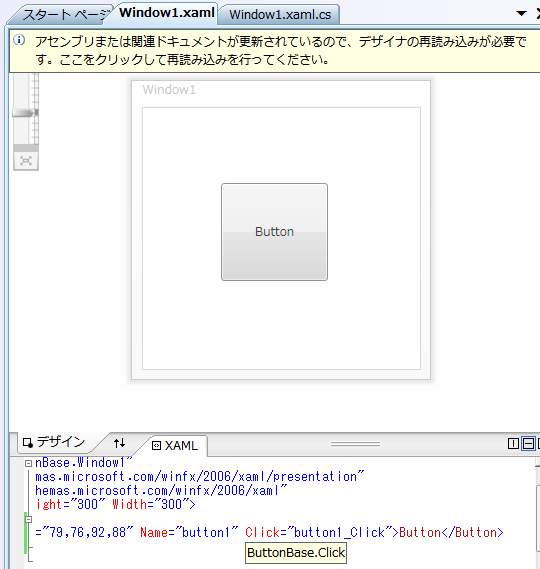540x569 pixels.
Task: Switch to the スタート ページ tab
Action: pyautogui.click(x=64, y=15)
